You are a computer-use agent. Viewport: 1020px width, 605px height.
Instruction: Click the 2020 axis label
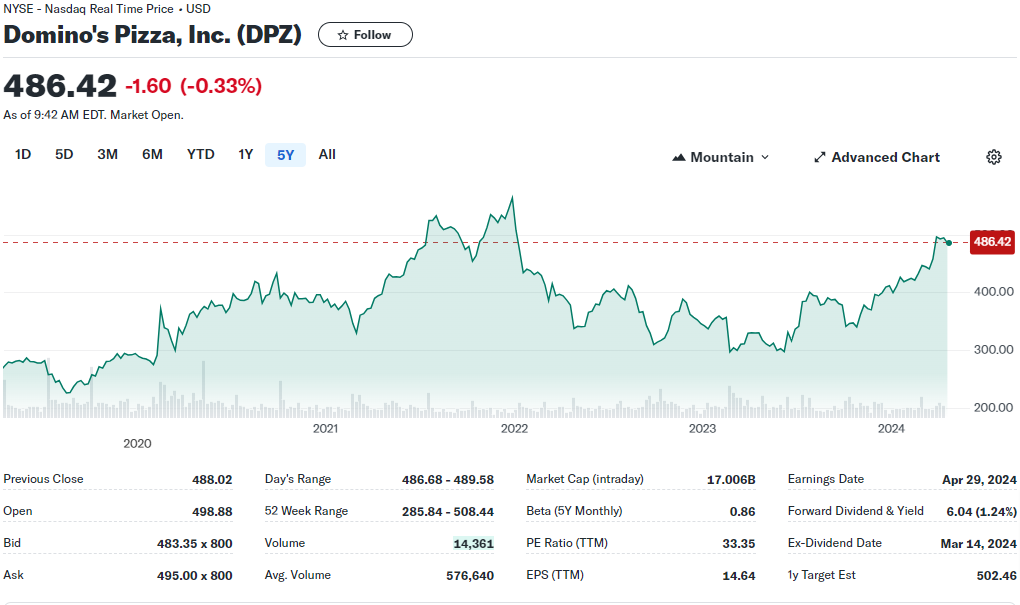click(137, 444)
